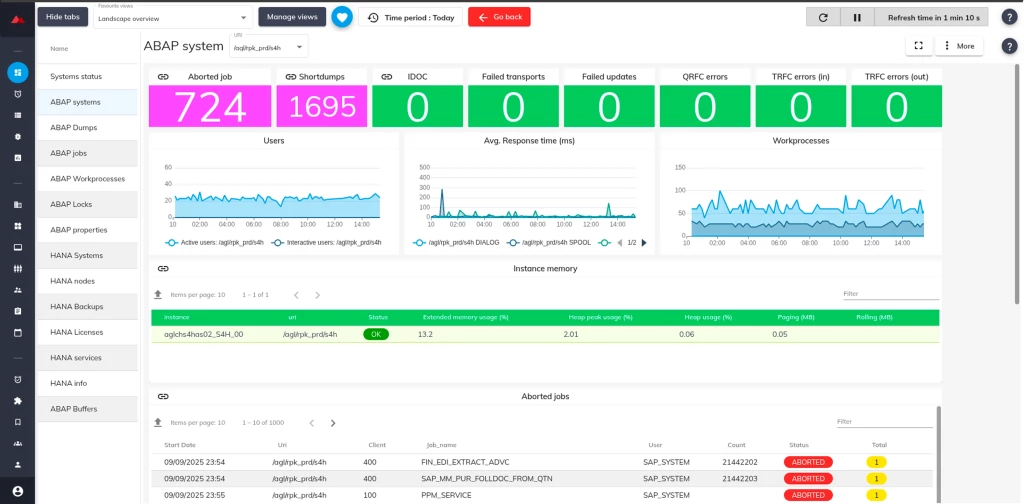Expand the URI selector dropdown
Screen dimensions: 1024x504
pyautogui.click(x=269, y=46)
